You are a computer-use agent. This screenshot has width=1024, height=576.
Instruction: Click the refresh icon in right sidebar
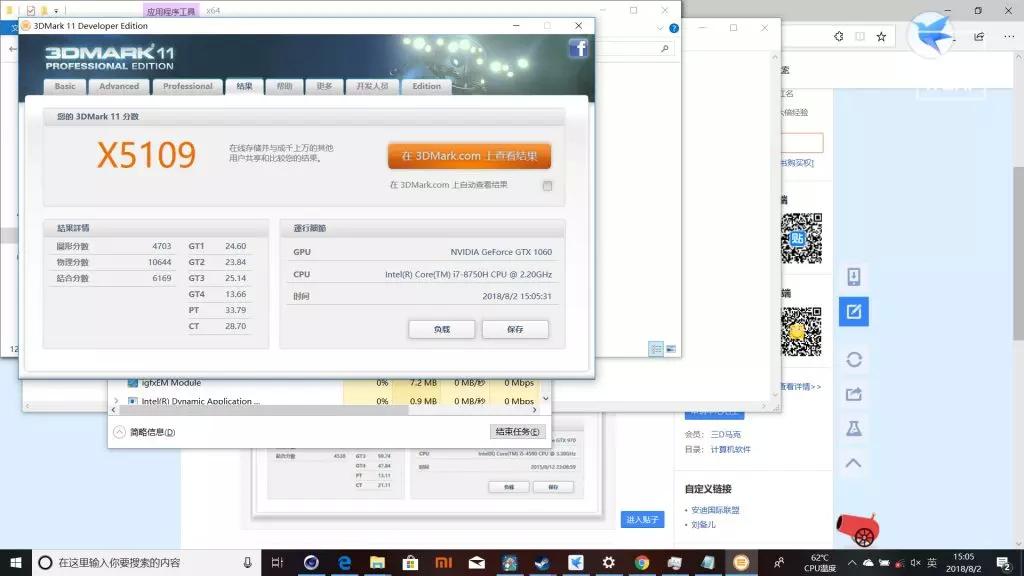point(853,359)
